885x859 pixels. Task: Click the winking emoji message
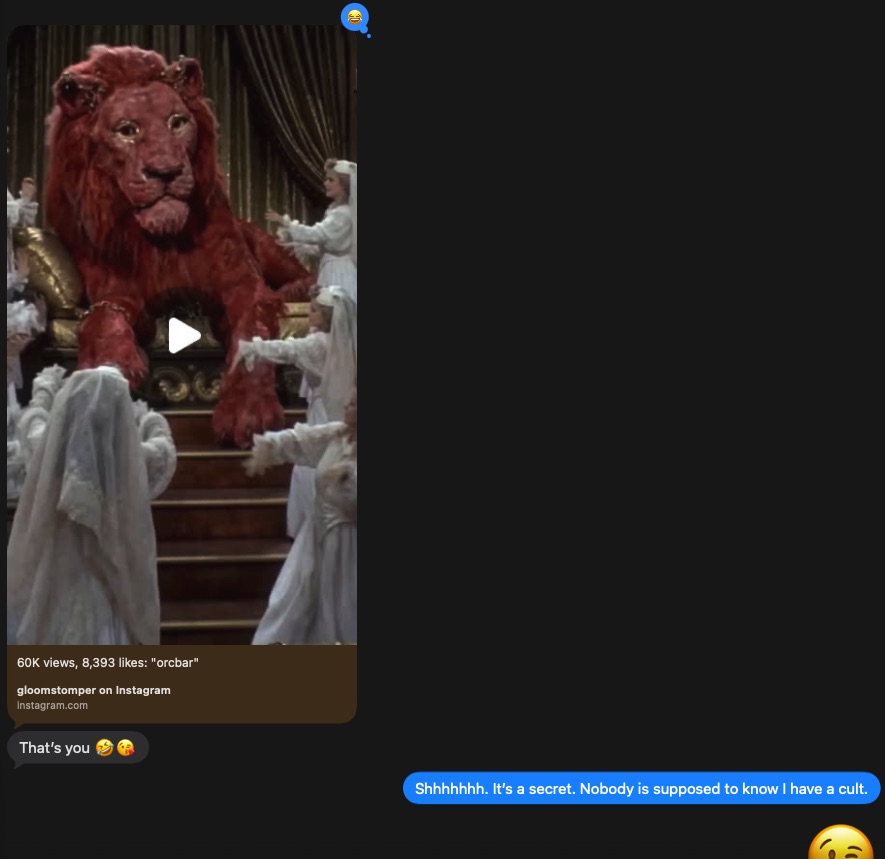coord(840,843)
